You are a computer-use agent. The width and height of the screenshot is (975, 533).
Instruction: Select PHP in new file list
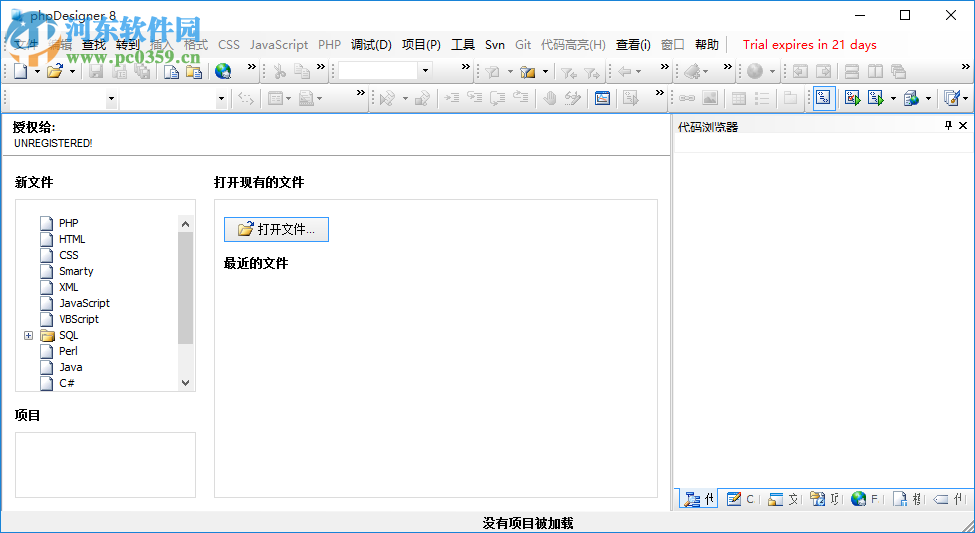[68, 223]
